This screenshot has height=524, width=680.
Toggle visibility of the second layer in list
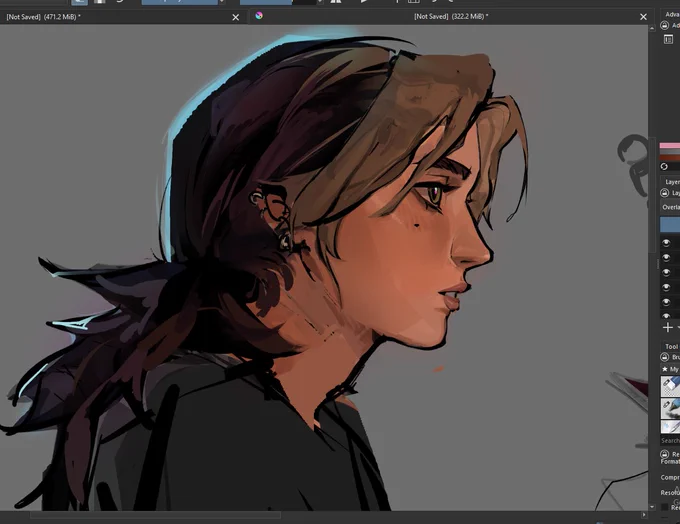pos(667,258)
